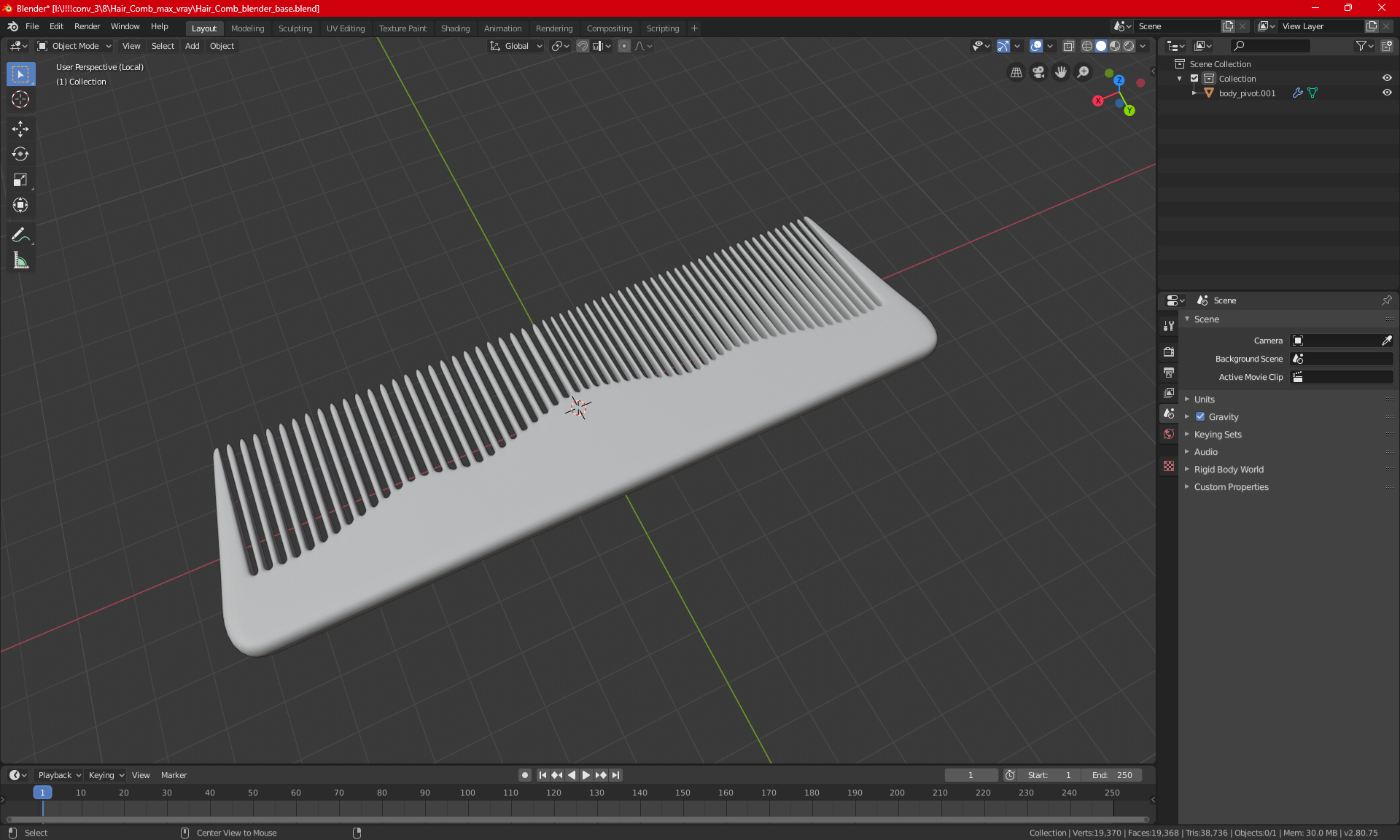This screenshot has height=840, width=1400.
Task: Open the Output properties tab
Action: point(1169,372)
